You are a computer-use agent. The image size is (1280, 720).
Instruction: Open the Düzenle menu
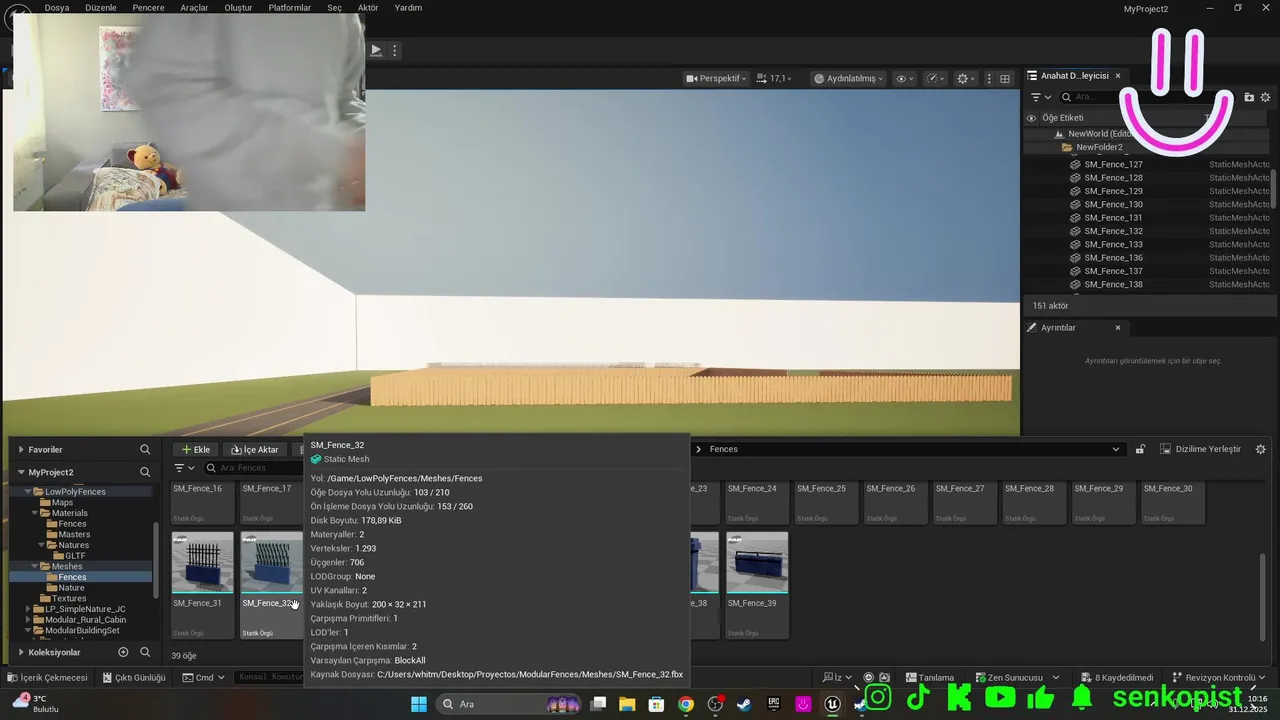pyautogui.click(x=101, y=8)
